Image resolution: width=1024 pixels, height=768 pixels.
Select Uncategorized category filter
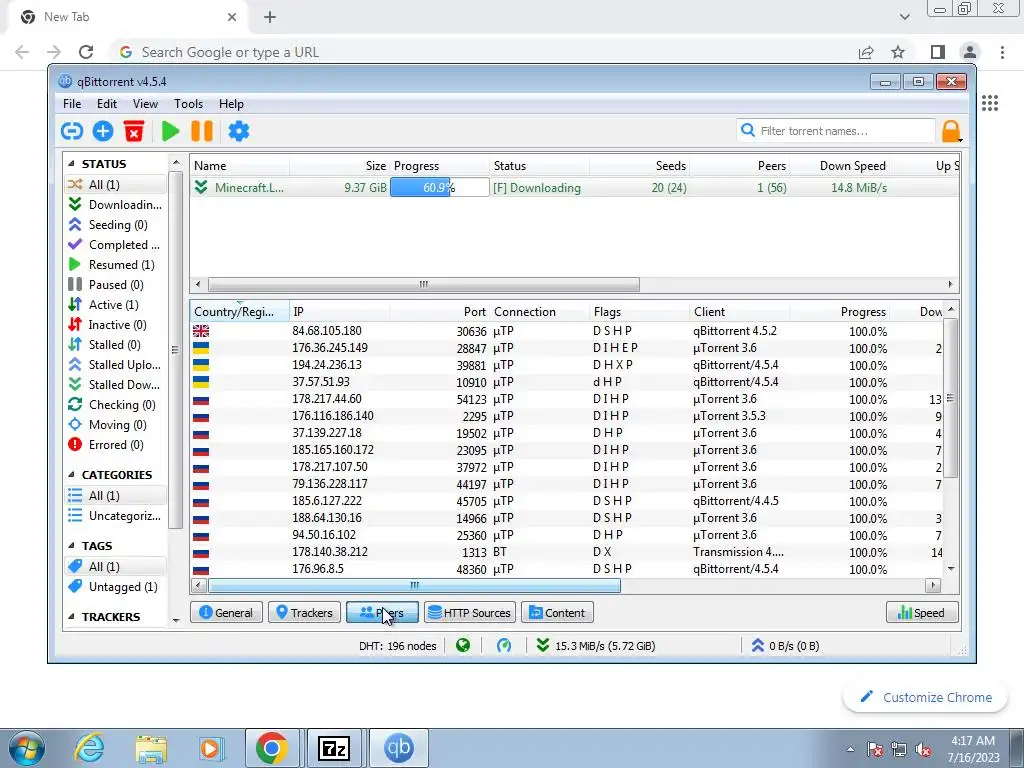click(x=116, y=516)
